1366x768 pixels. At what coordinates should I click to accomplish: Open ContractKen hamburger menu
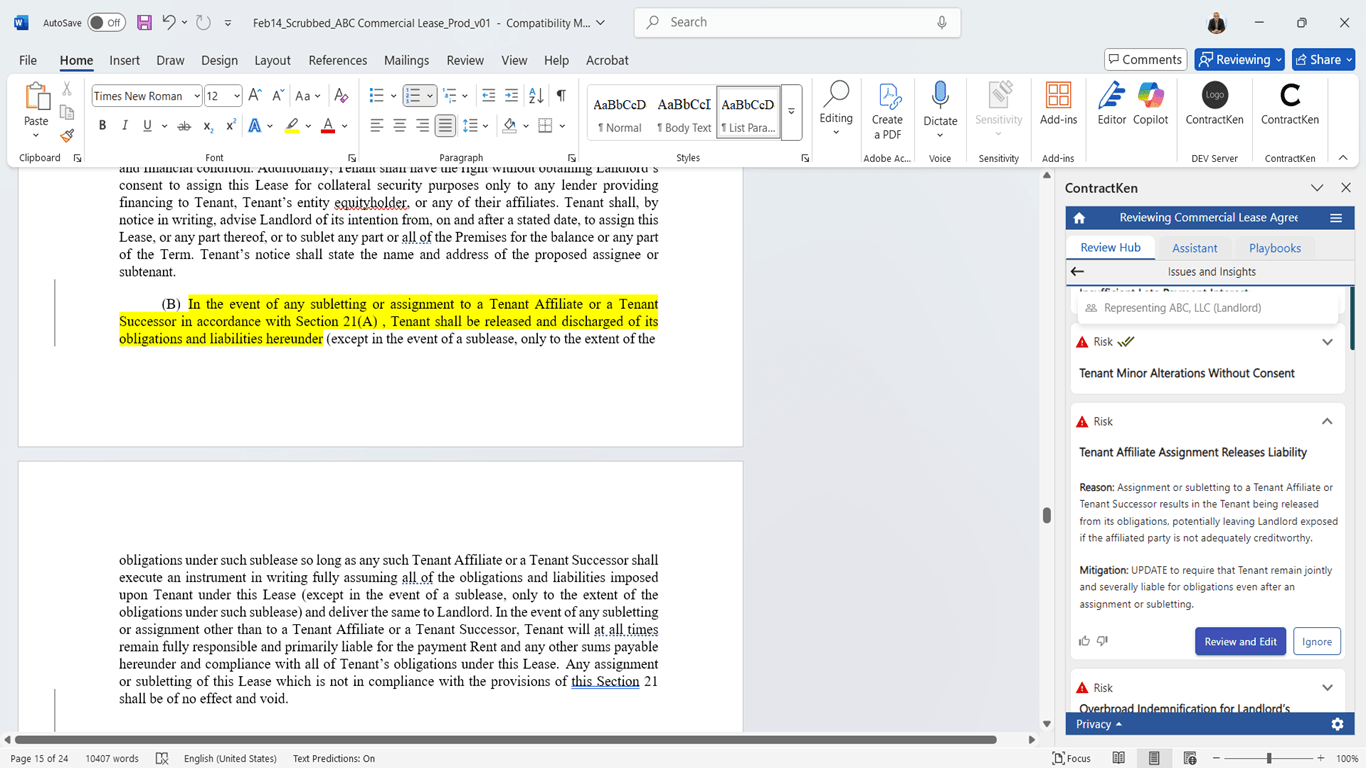pos(1336,218)
